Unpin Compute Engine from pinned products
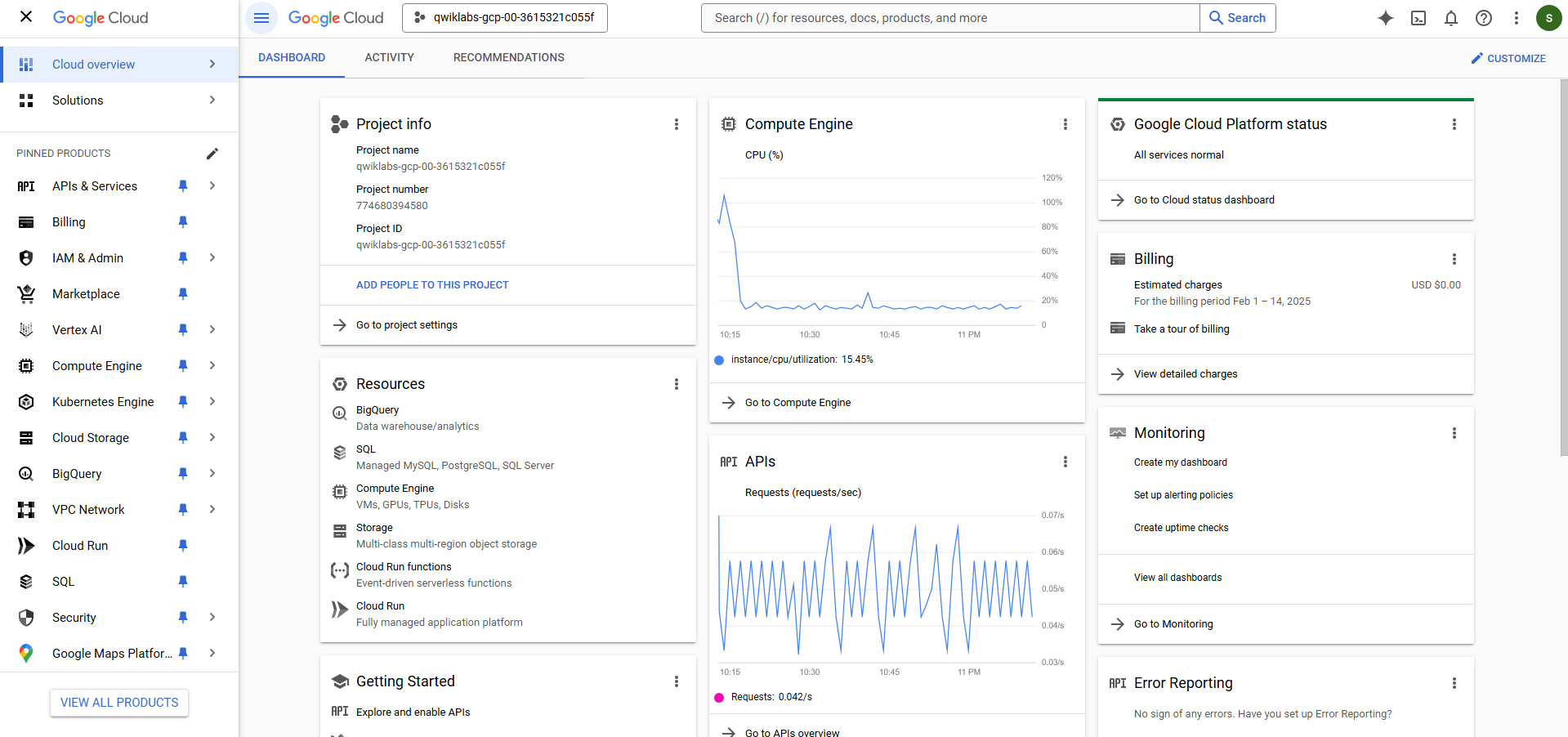Viewport: 1568px width, 737px height. (x=183, y=366)
